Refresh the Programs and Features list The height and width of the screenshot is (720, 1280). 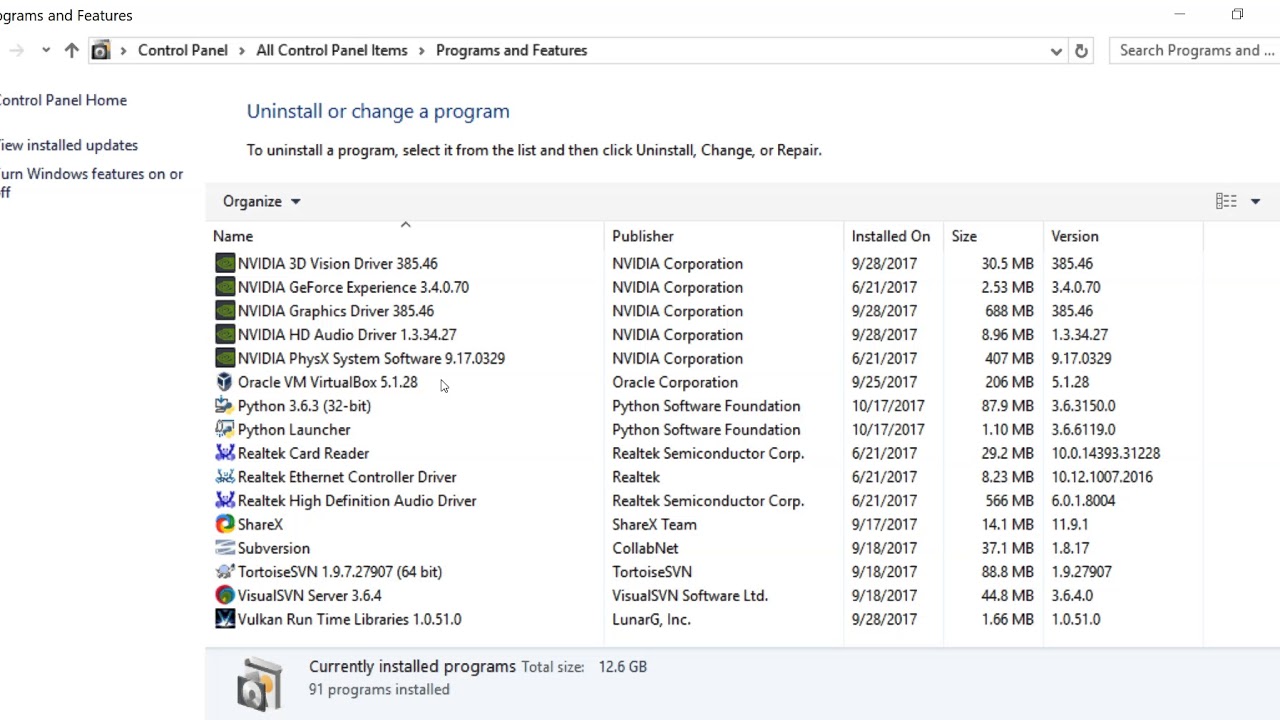[x=1081, y=50]
